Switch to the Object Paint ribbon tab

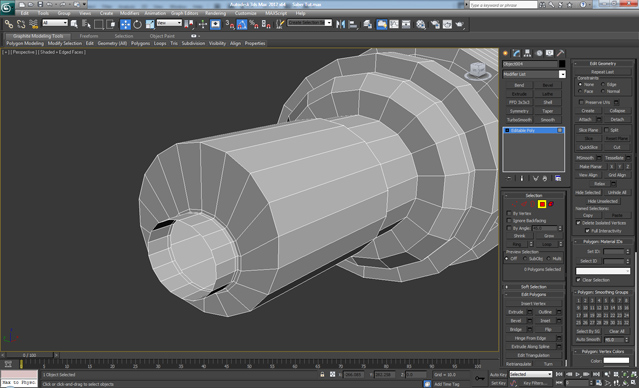(x=162, y=36)
